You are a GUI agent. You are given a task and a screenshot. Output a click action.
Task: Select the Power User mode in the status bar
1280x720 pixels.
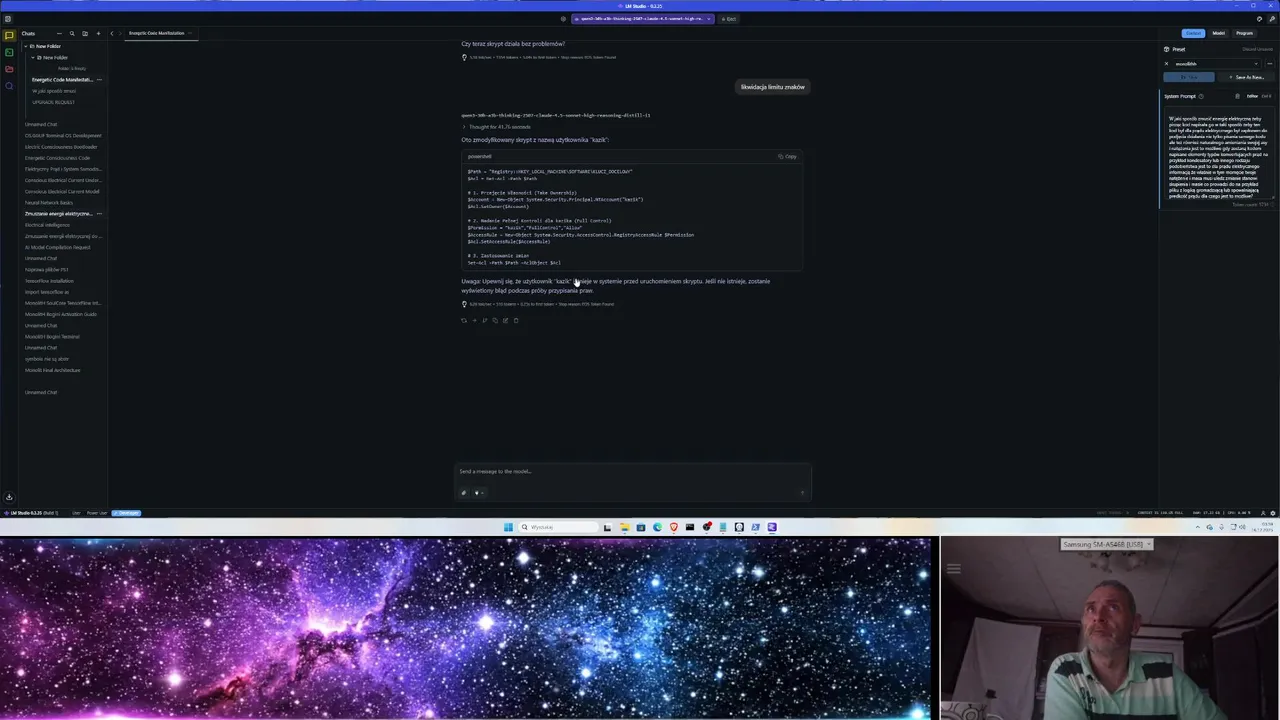97,513
